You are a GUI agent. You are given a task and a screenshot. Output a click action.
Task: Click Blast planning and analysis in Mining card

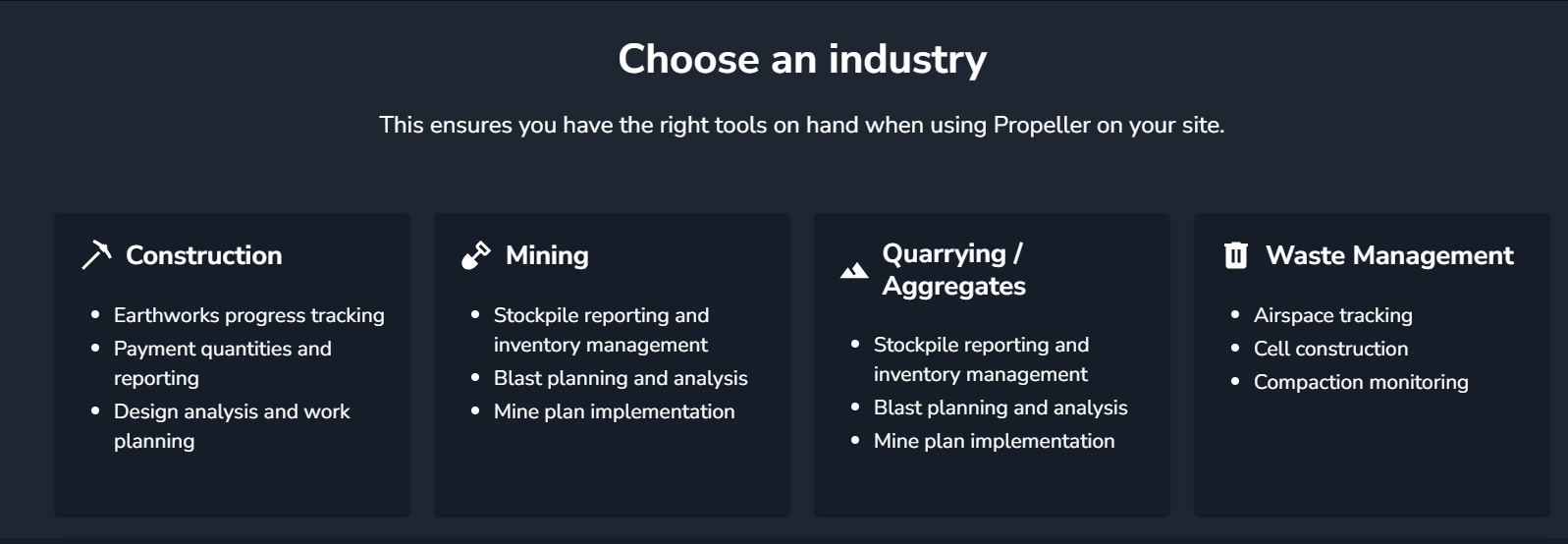pos(621,378)
